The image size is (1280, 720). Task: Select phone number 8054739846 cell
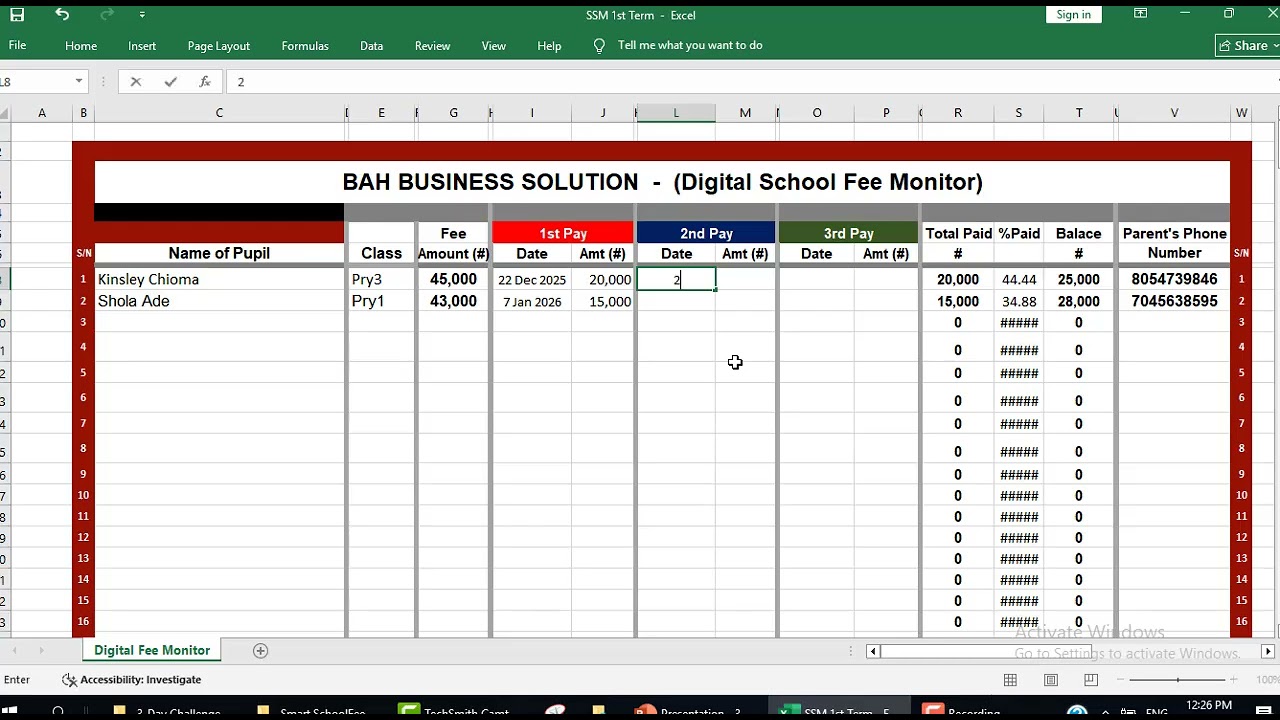[x=1174, y=280]
